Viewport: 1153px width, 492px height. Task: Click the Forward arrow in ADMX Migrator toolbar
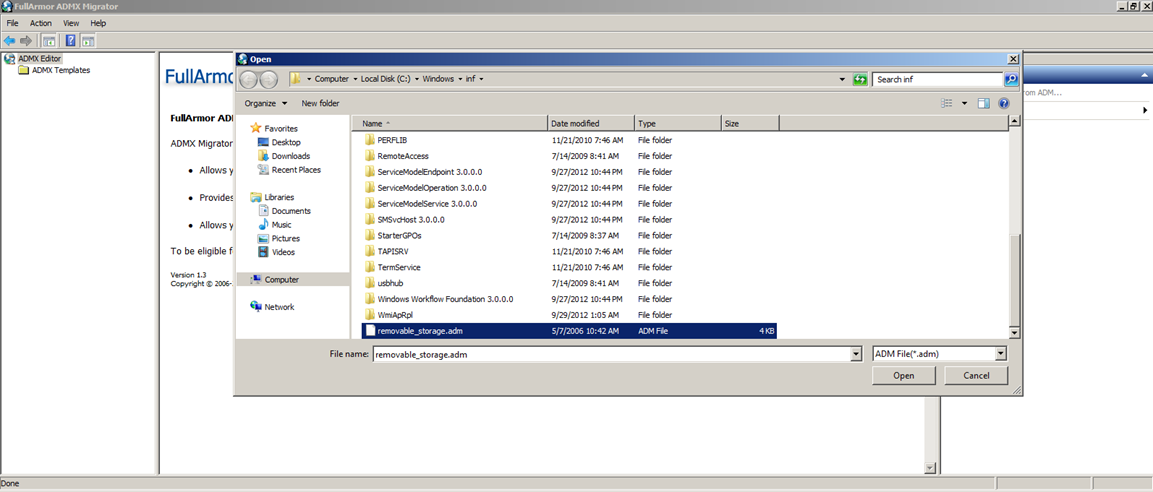(x=26, y=40)
